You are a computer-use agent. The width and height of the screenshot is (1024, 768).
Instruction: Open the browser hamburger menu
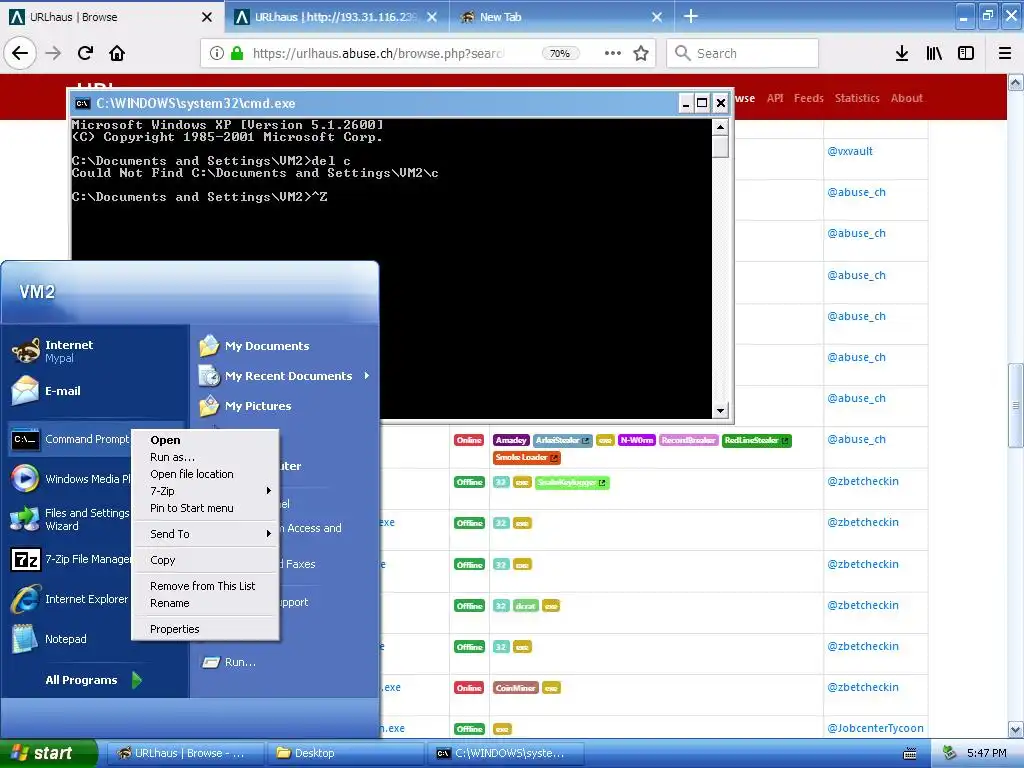click(x=1005, y=53)
